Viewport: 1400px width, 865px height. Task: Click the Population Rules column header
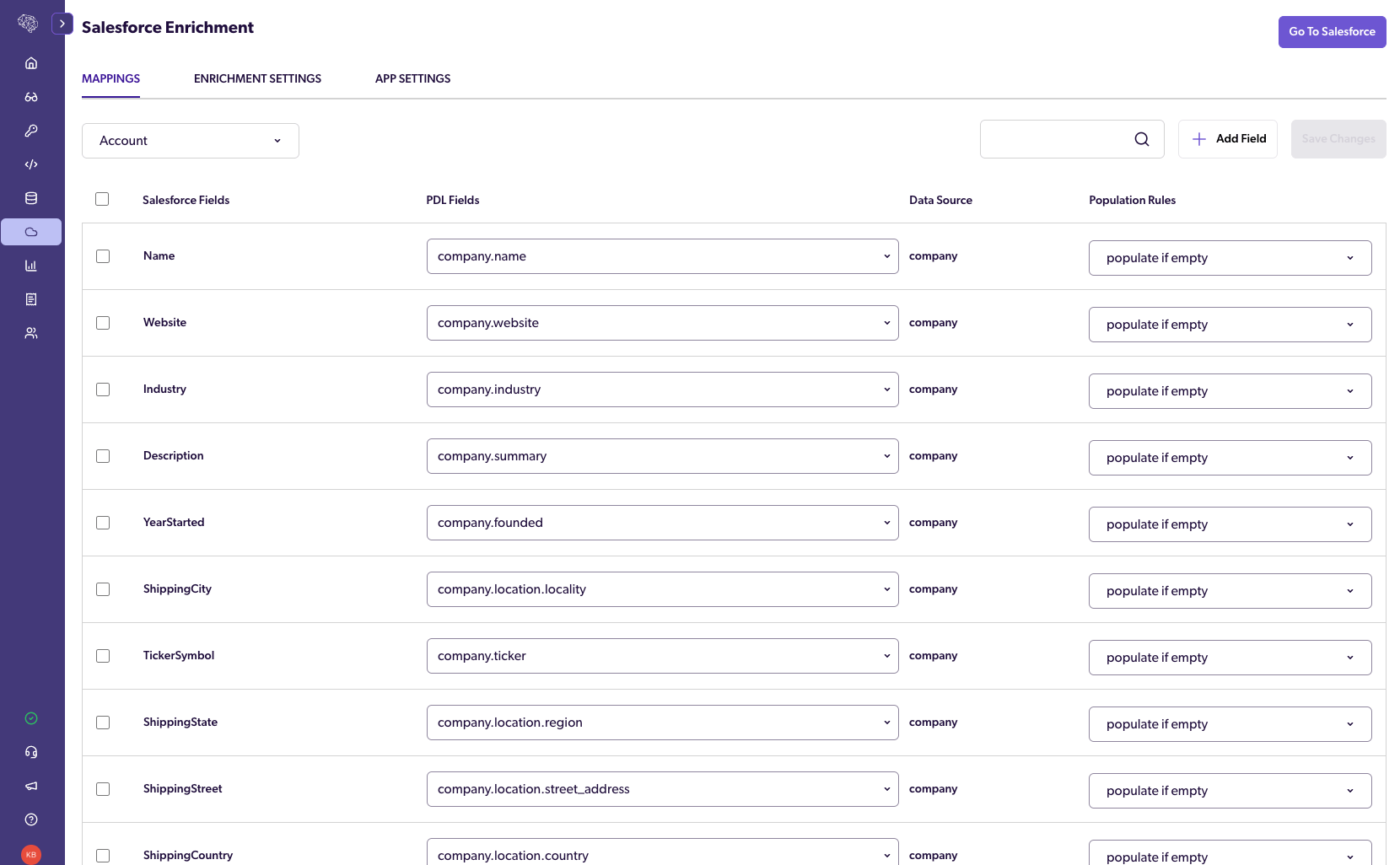[1132, 200]
